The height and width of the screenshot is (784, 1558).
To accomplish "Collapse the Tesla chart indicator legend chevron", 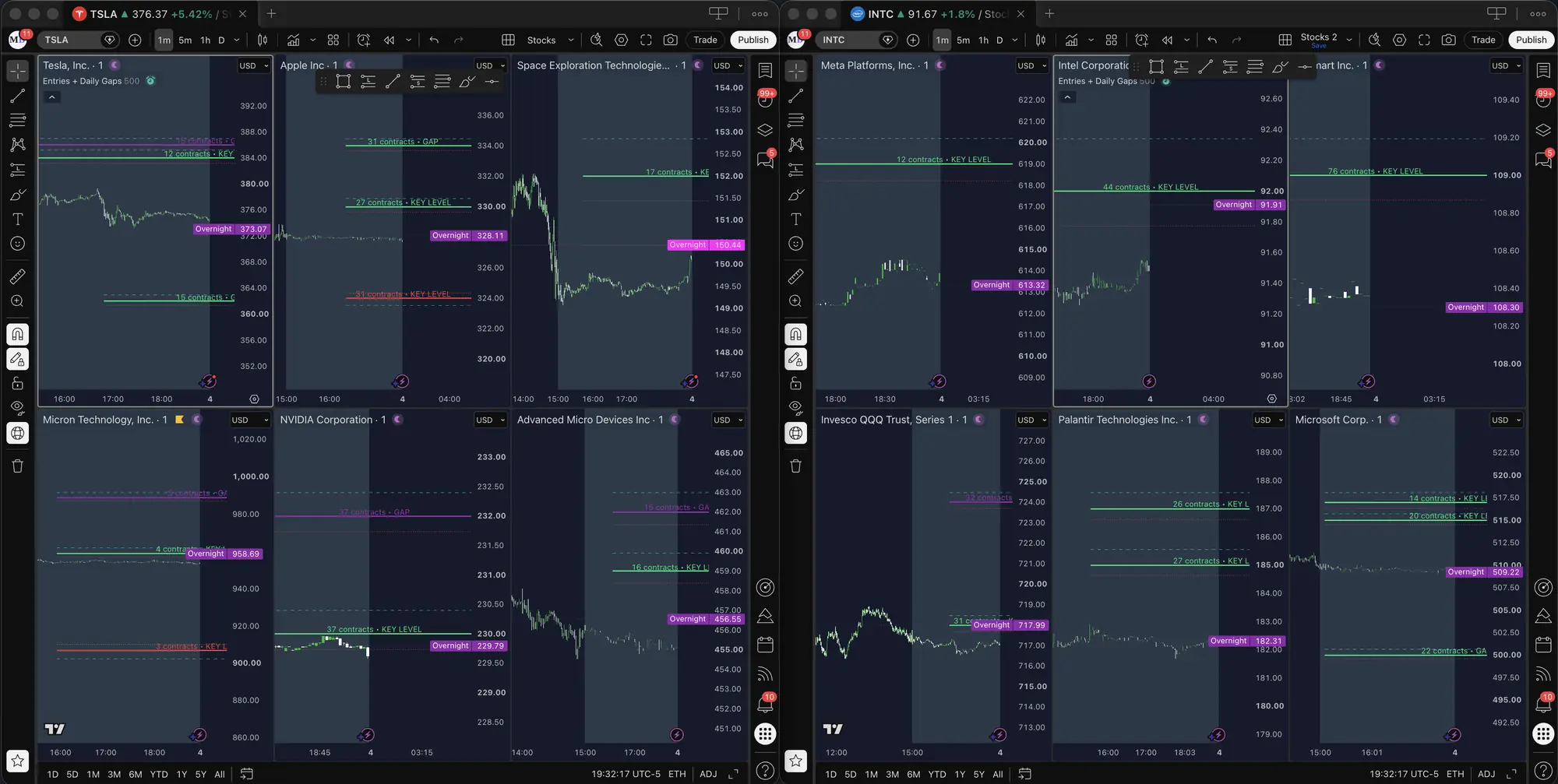I will click(x=51, y=97).
